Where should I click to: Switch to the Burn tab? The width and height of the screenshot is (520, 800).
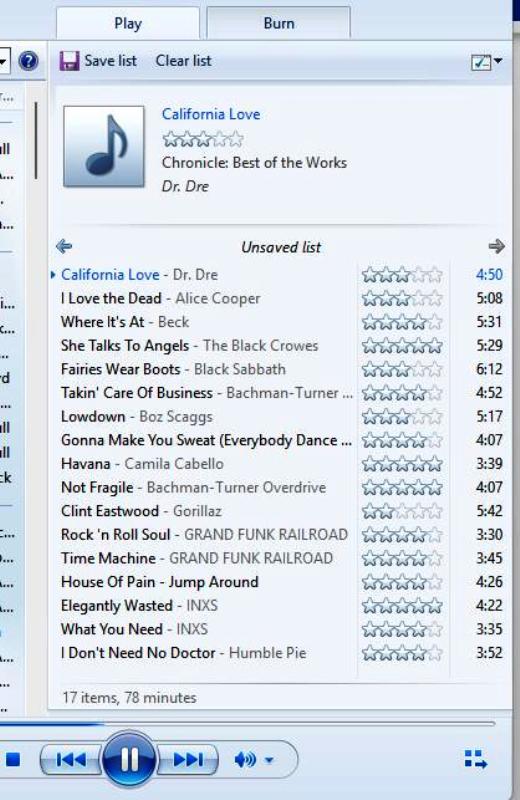279,23
